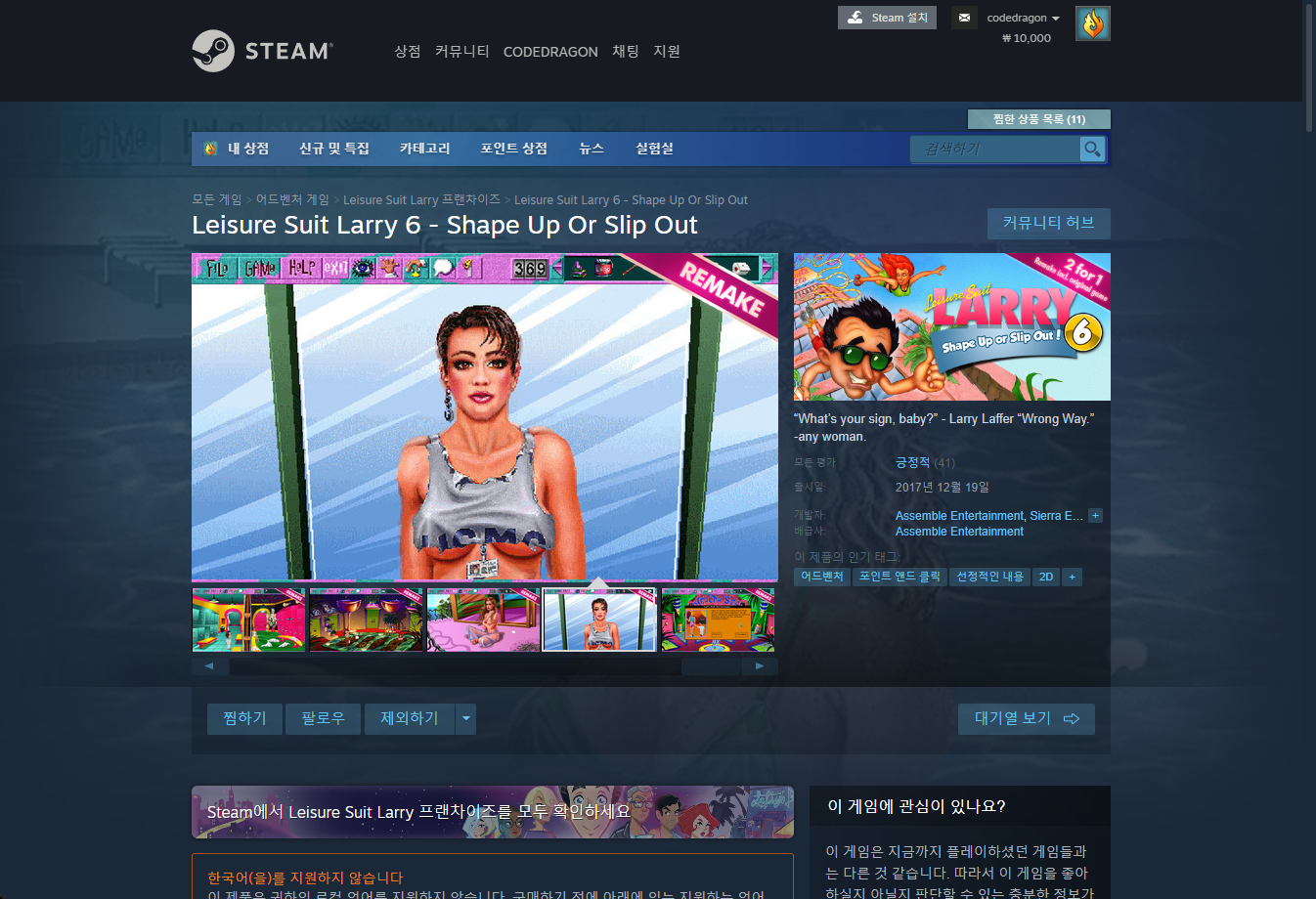Open 상점 in the top menu

407,51
